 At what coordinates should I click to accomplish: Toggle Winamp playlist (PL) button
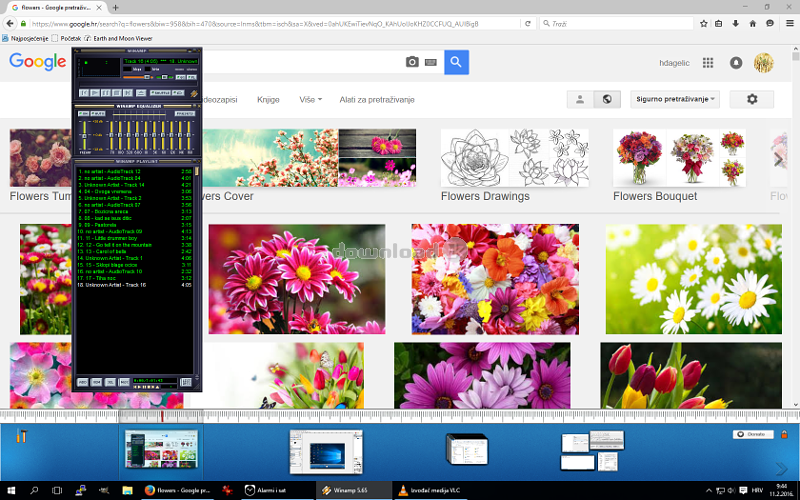click(192, 78)
